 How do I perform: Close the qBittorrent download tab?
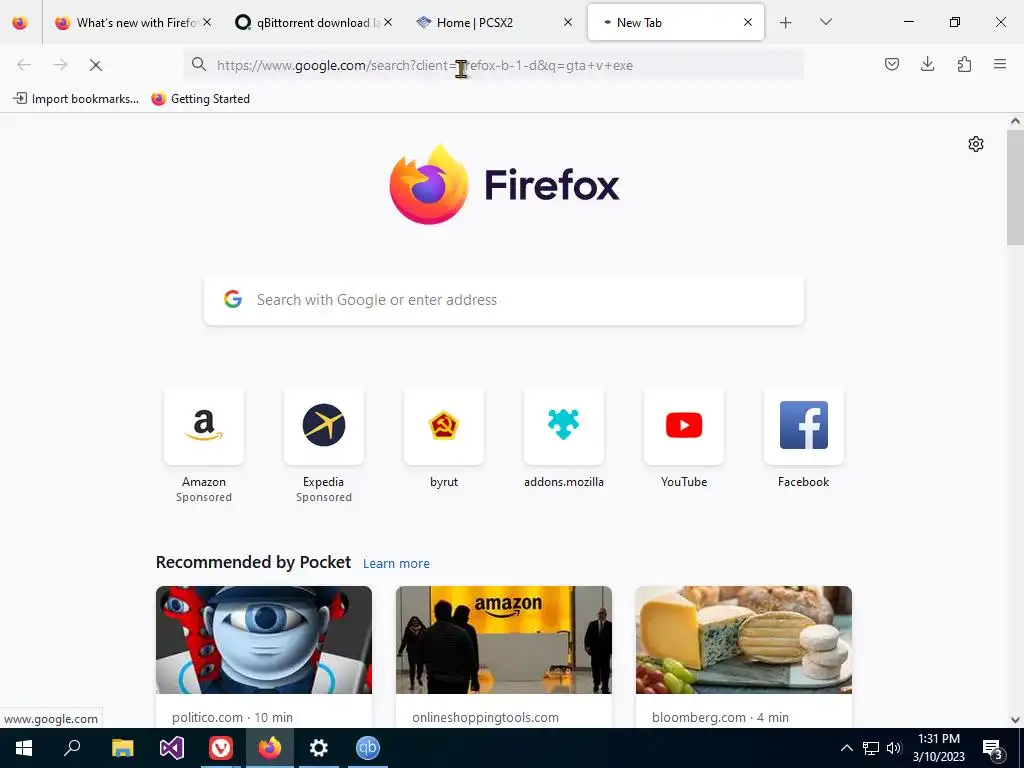tap(388, 22)
